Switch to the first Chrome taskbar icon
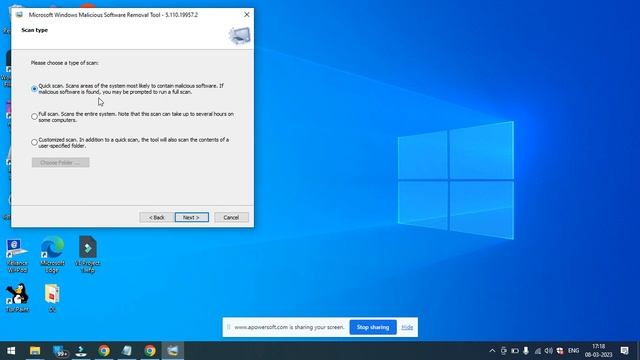Screen dimensions: 640x360 (x=104, y=351)
